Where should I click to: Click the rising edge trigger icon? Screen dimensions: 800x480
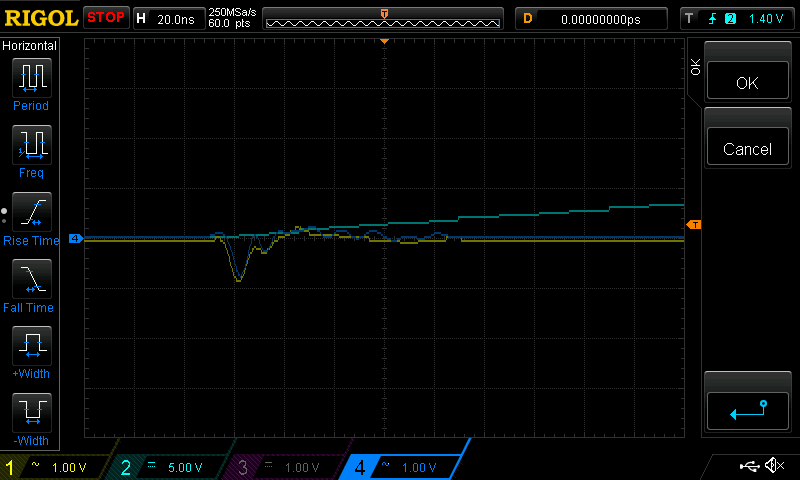tap(712, 19)
